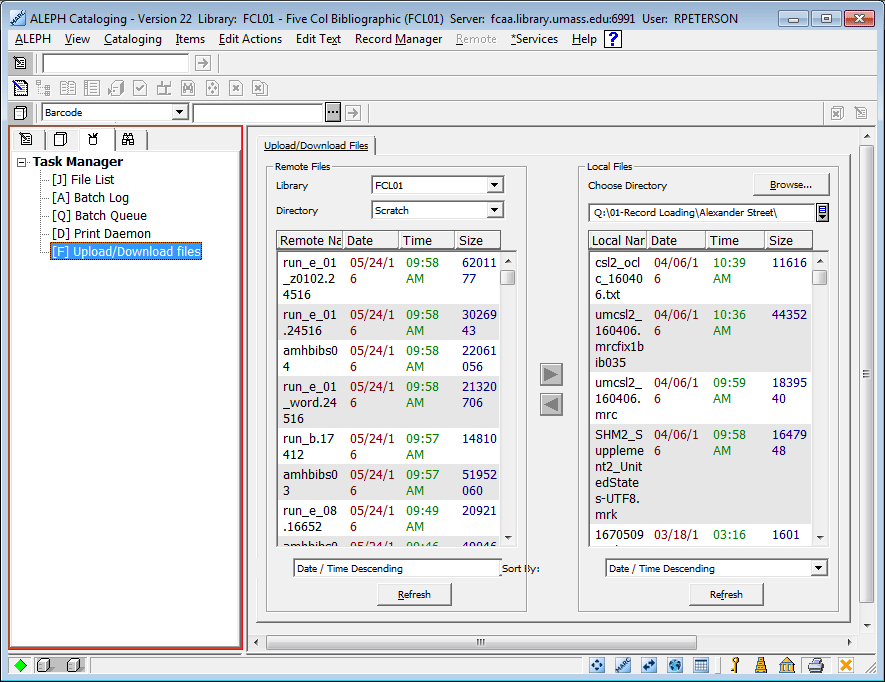Collapse the Task Manager tree node

coord(22,162)
